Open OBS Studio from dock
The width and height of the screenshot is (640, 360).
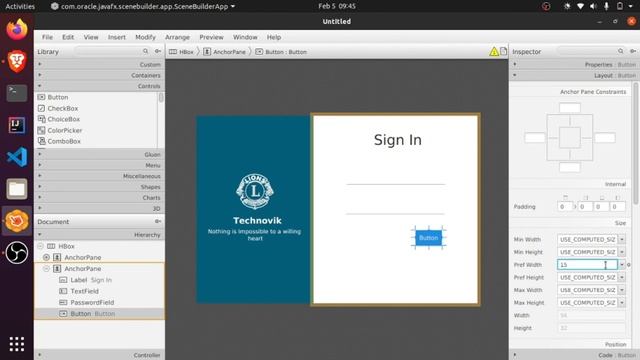[17, 253]
